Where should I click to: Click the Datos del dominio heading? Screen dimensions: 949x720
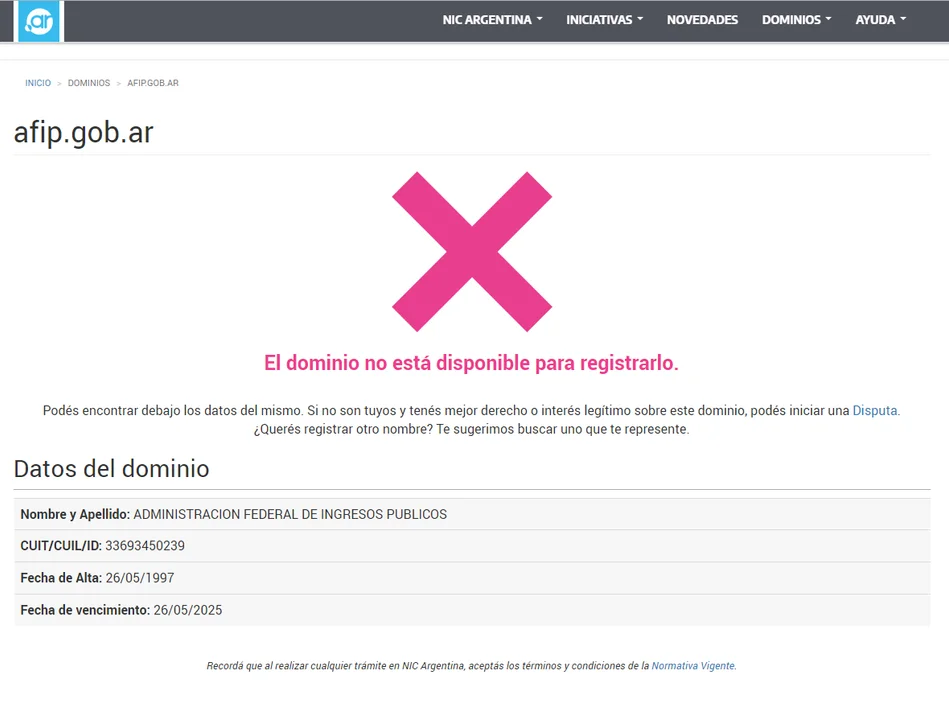point(111,469)
